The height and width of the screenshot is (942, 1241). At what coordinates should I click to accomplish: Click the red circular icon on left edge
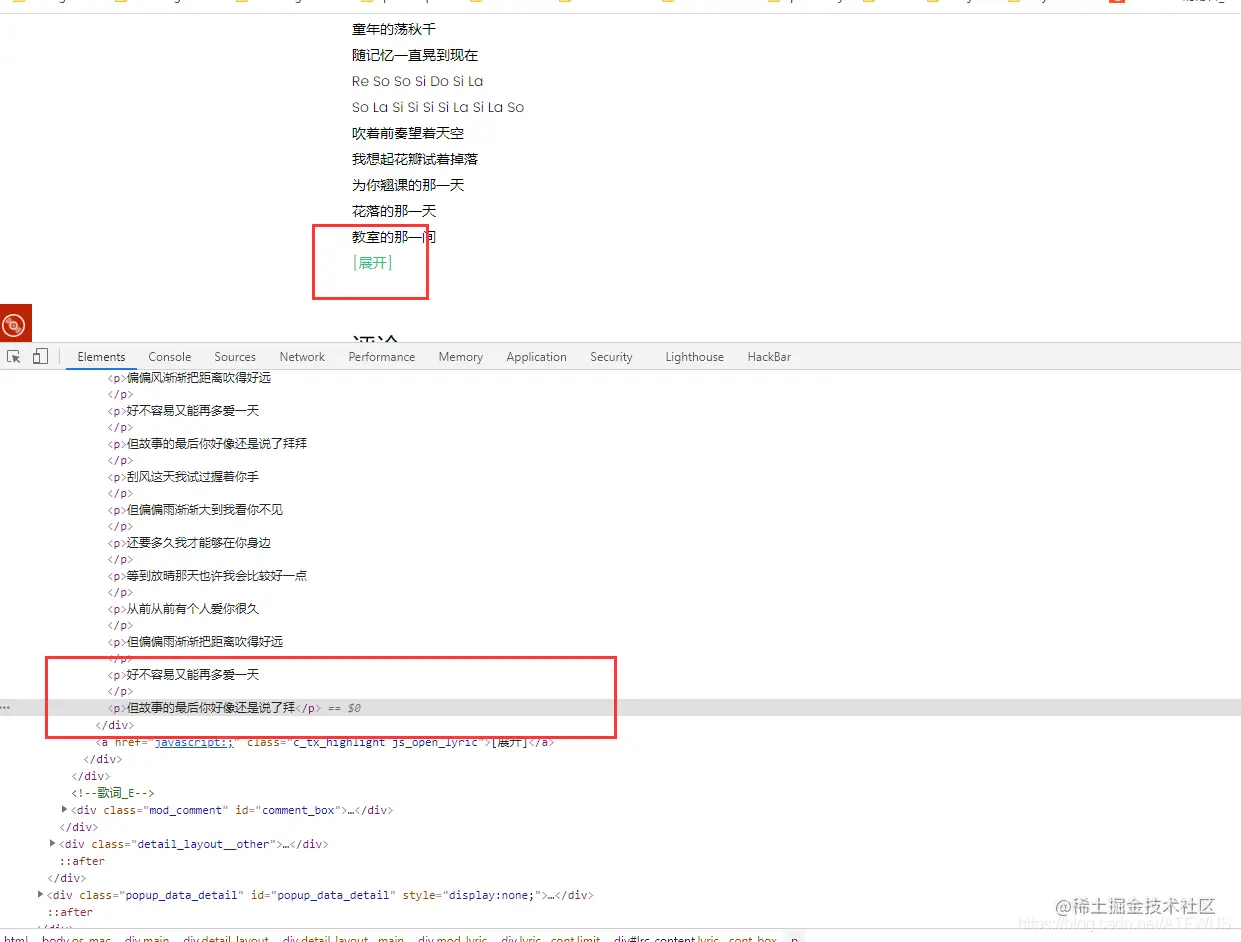14,322
